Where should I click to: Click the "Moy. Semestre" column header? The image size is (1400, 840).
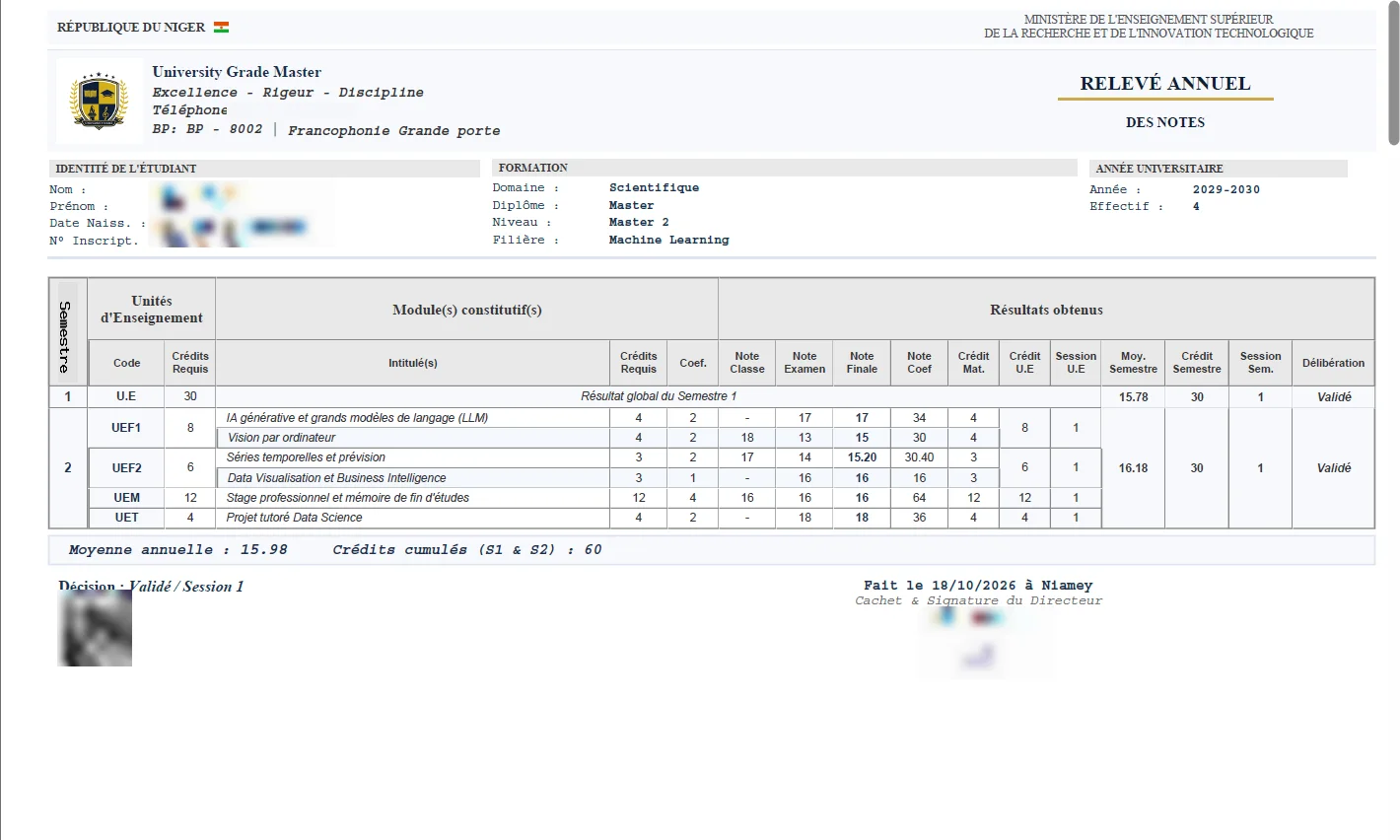[1133, 363]
